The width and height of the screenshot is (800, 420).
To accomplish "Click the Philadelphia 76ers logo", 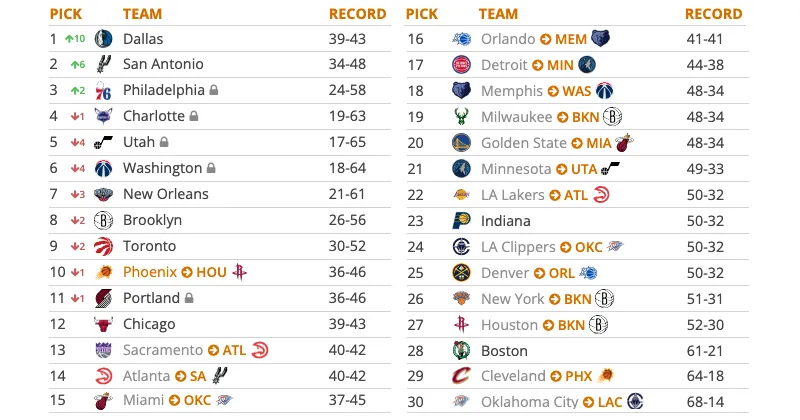I will tap(103, 91).
